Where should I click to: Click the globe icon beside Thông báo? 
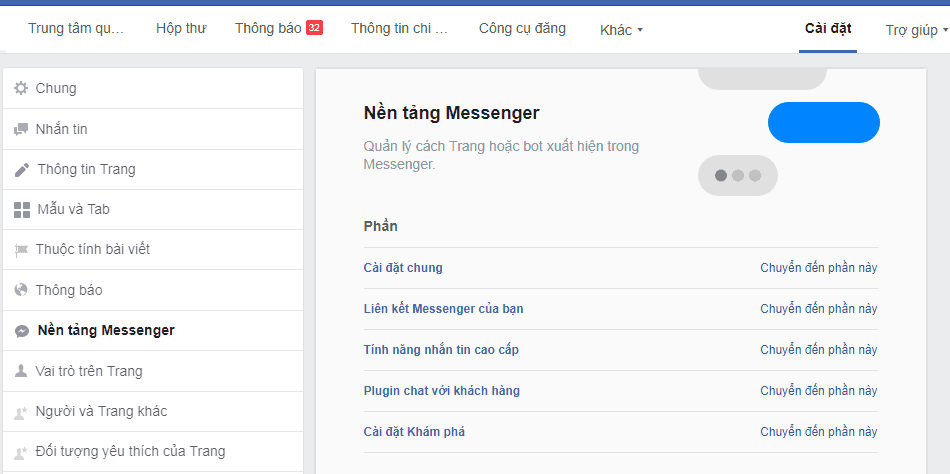point(21,290)
